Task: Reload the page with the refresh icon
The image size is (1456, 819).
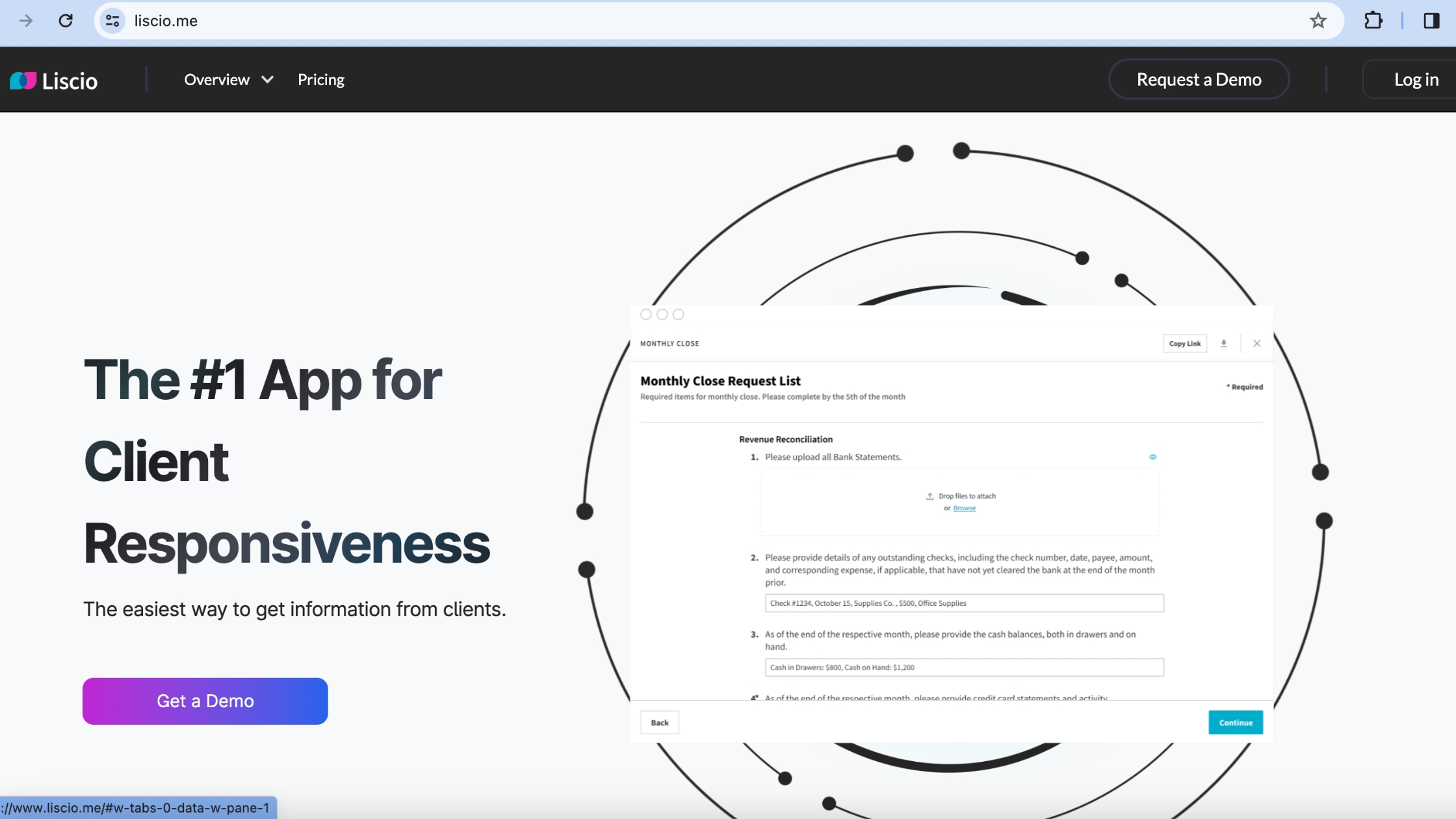Action: tap(66, 21)
